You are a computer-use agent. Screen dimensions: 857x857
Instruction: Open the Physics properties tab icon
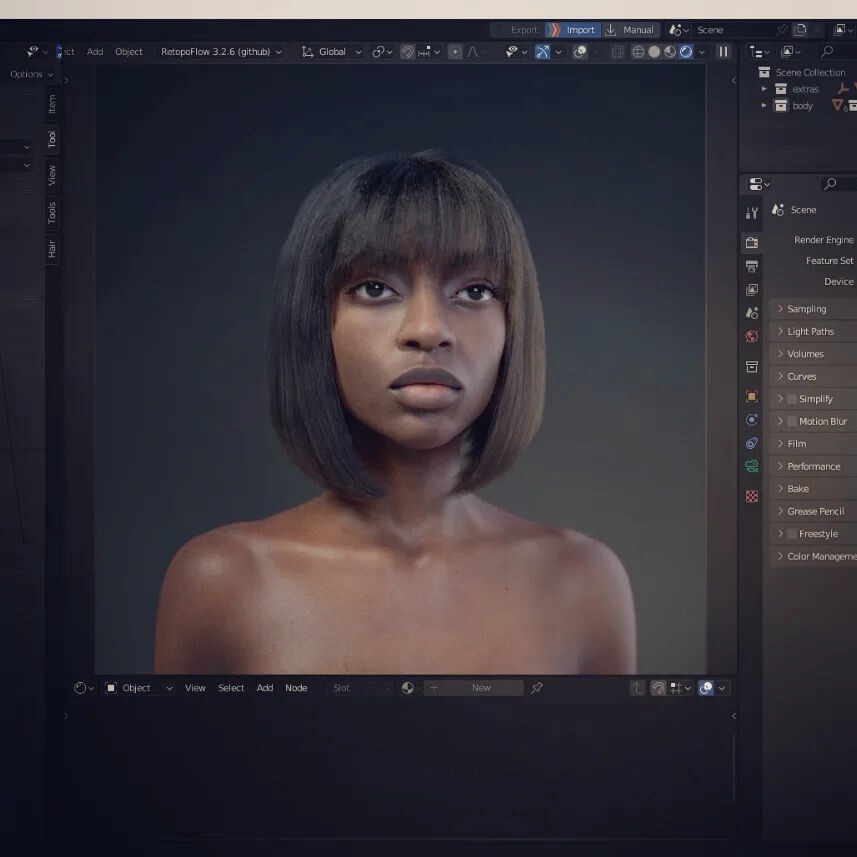pos(752,420)
